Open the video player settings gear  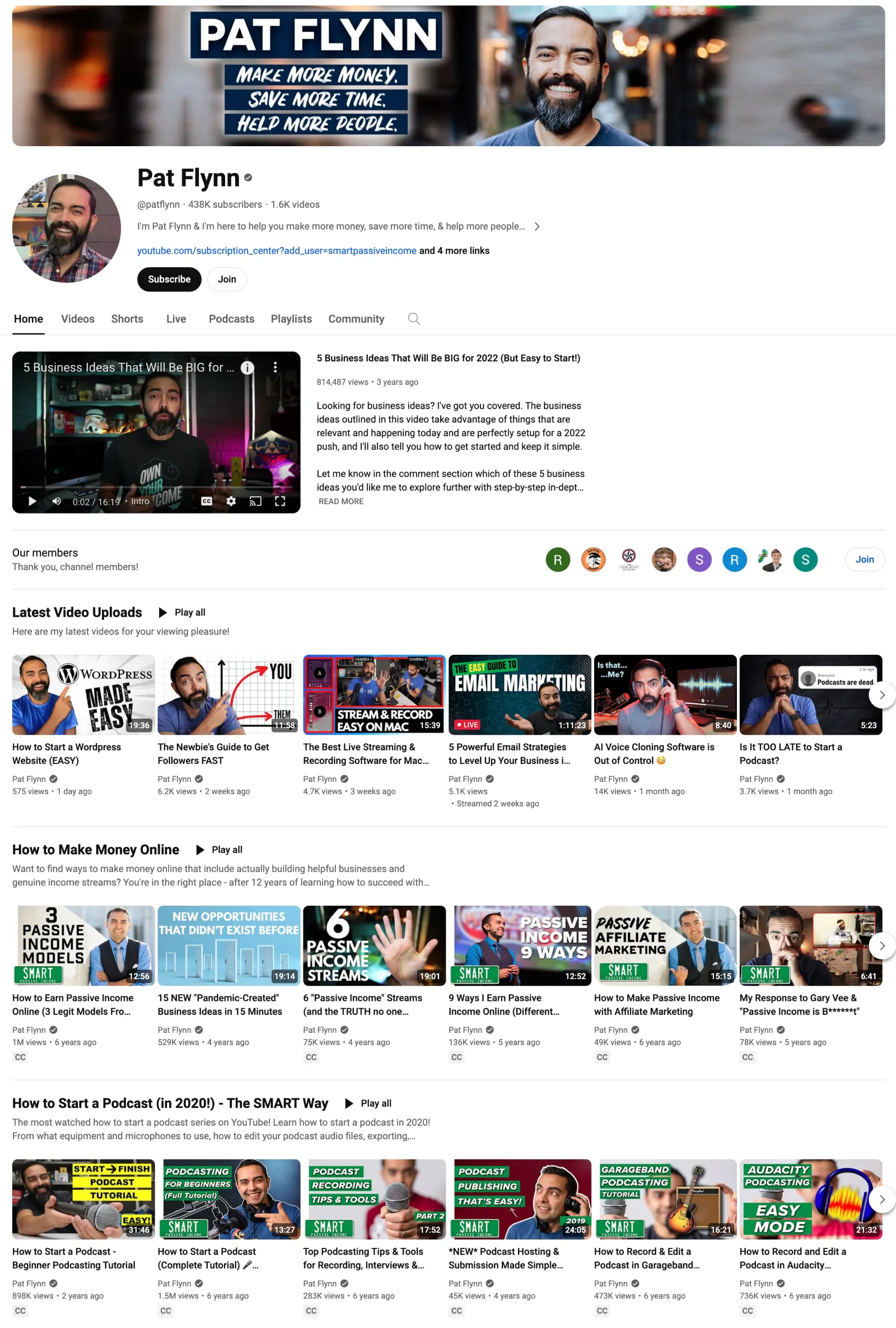pyautogui.click(x=231, y=501)
